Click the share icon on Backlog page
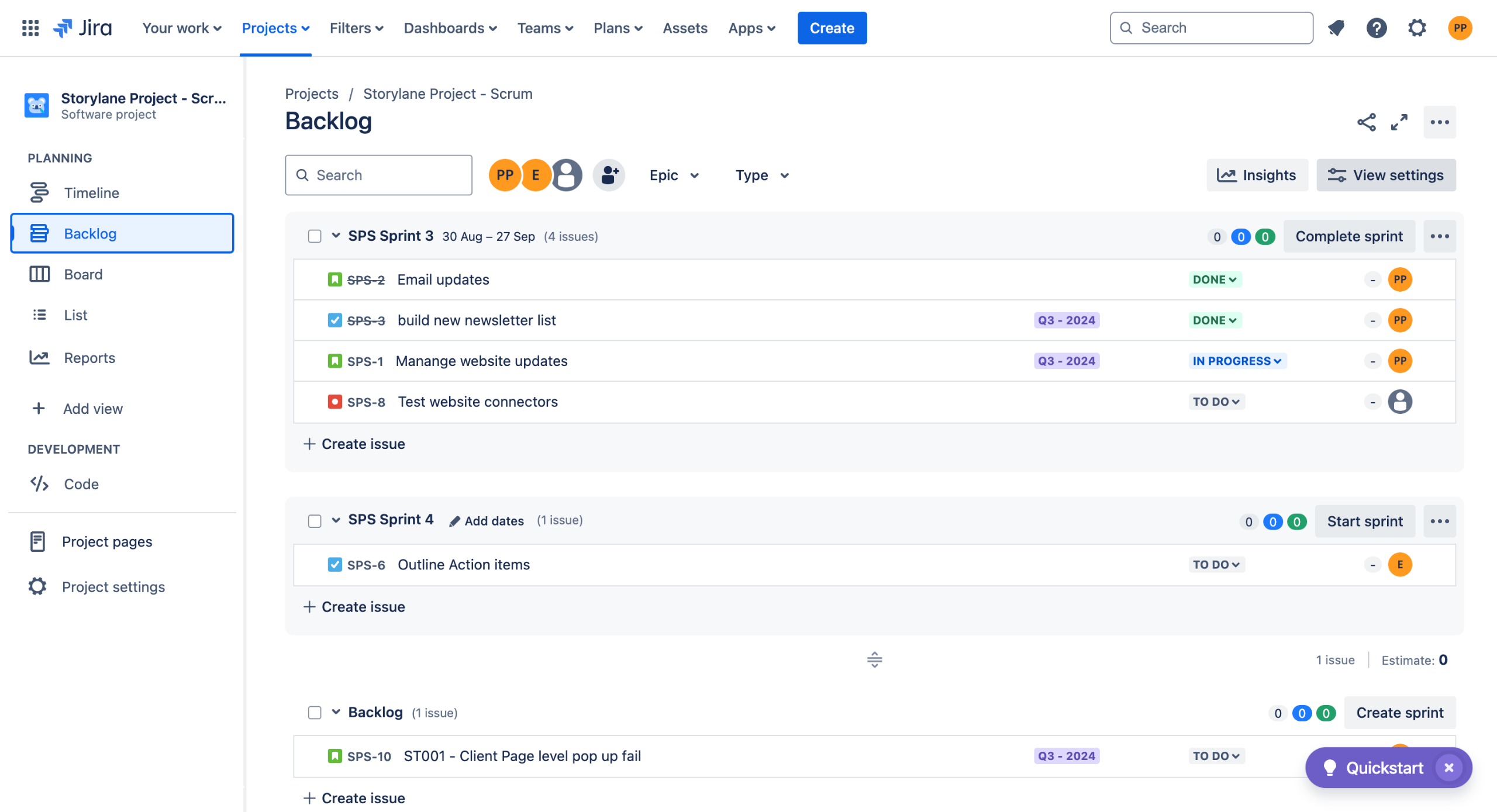This screenshot has width=1497, height=812. click(1366, 122)
